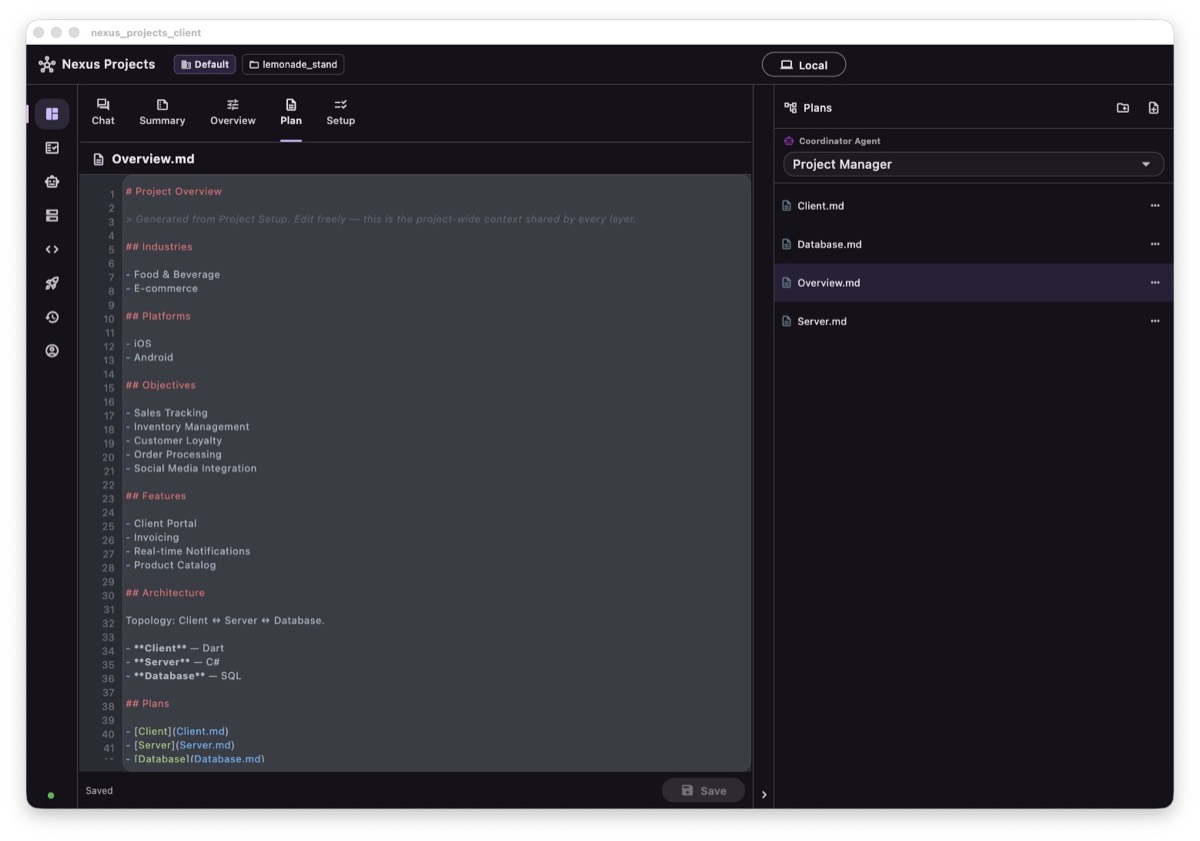Open Server.md in the plans list
Viewport: 1200px width, 841px height.
pyautogui.click(x=974, y=321)
